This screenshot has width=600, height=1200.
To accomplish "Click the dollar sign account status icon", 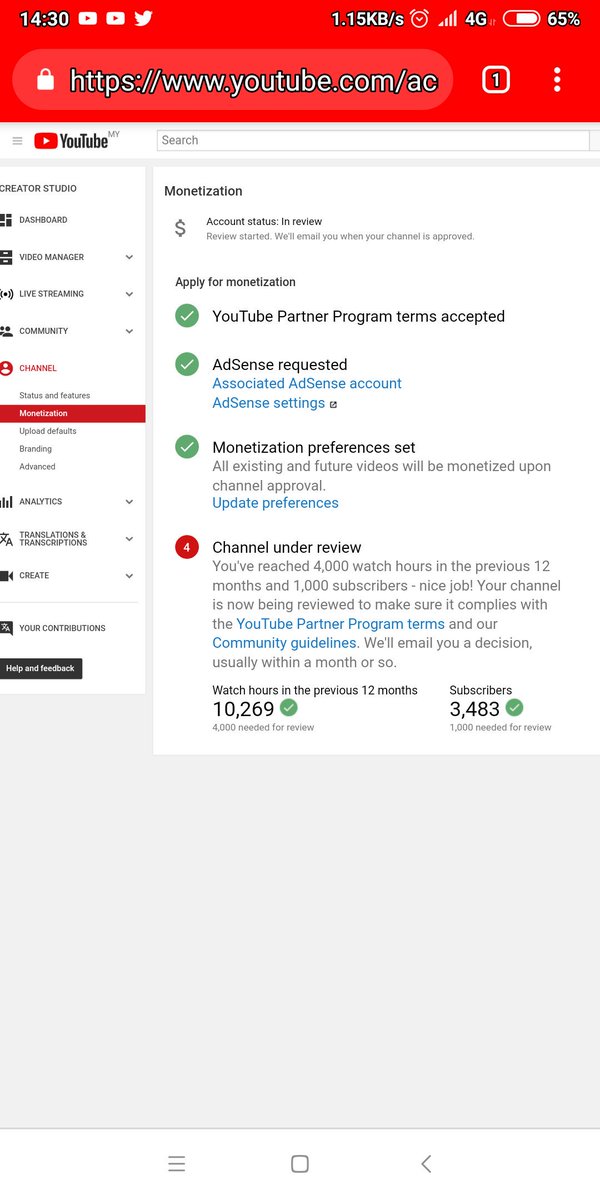I will (x=180, y=228).
